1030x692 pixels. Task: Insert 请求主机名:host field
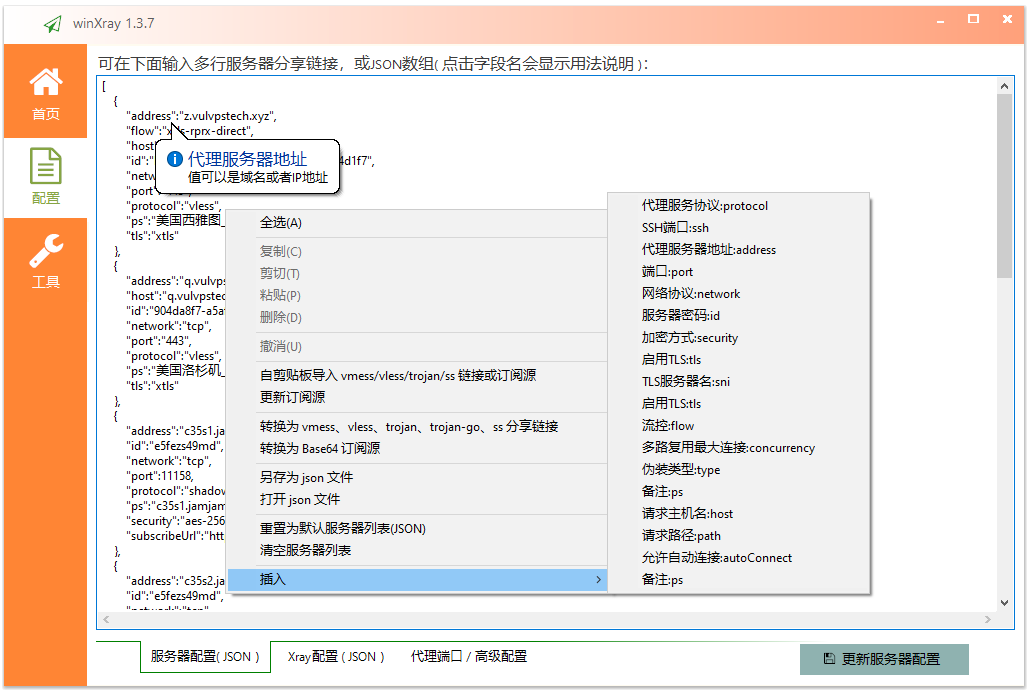tap(738, 514)
